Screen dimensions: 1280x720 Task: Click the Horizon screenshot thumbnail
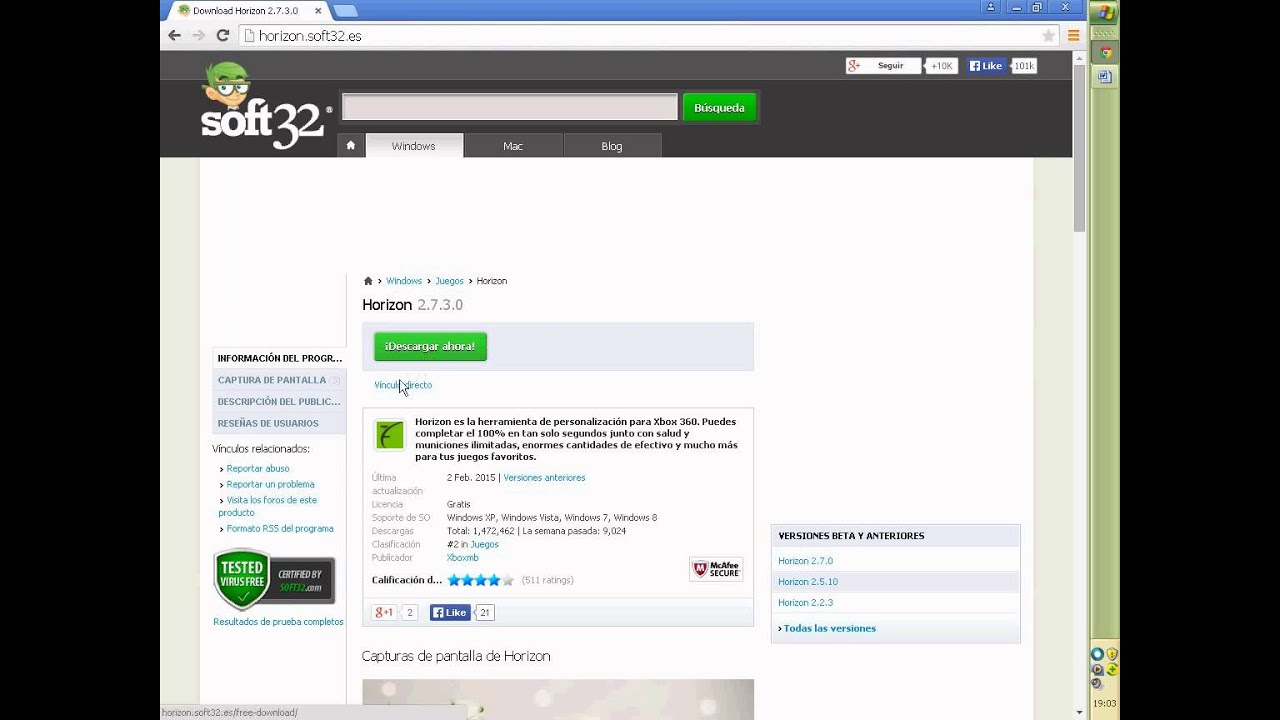click(x=558, y=699)
